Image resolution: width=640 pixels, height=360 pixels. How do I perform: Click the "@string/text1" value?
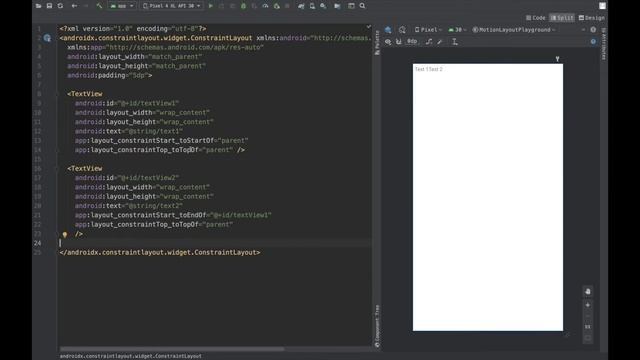click(154, 131)
